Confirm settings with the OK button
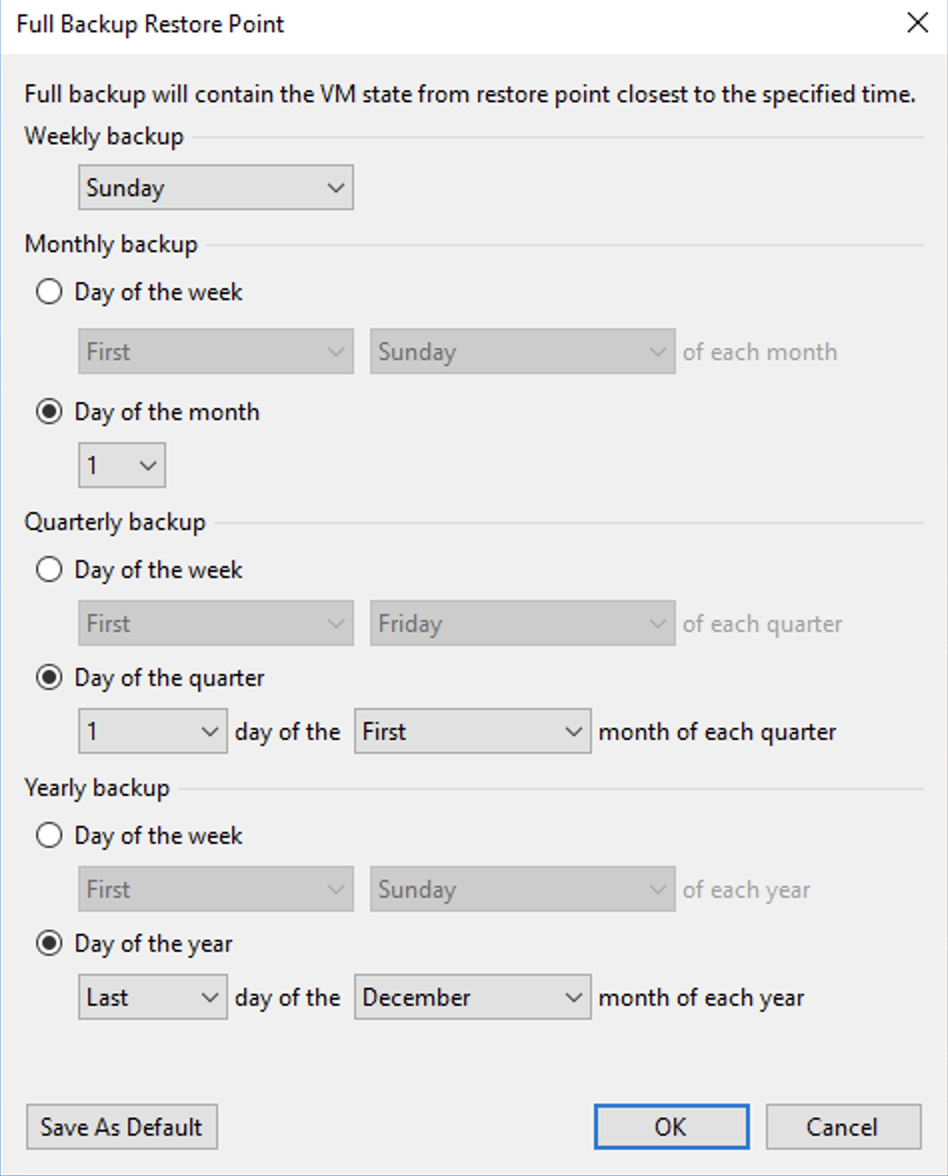Image resolution: width=948 pixels, height=1176 pixels. coord(671,1127)
